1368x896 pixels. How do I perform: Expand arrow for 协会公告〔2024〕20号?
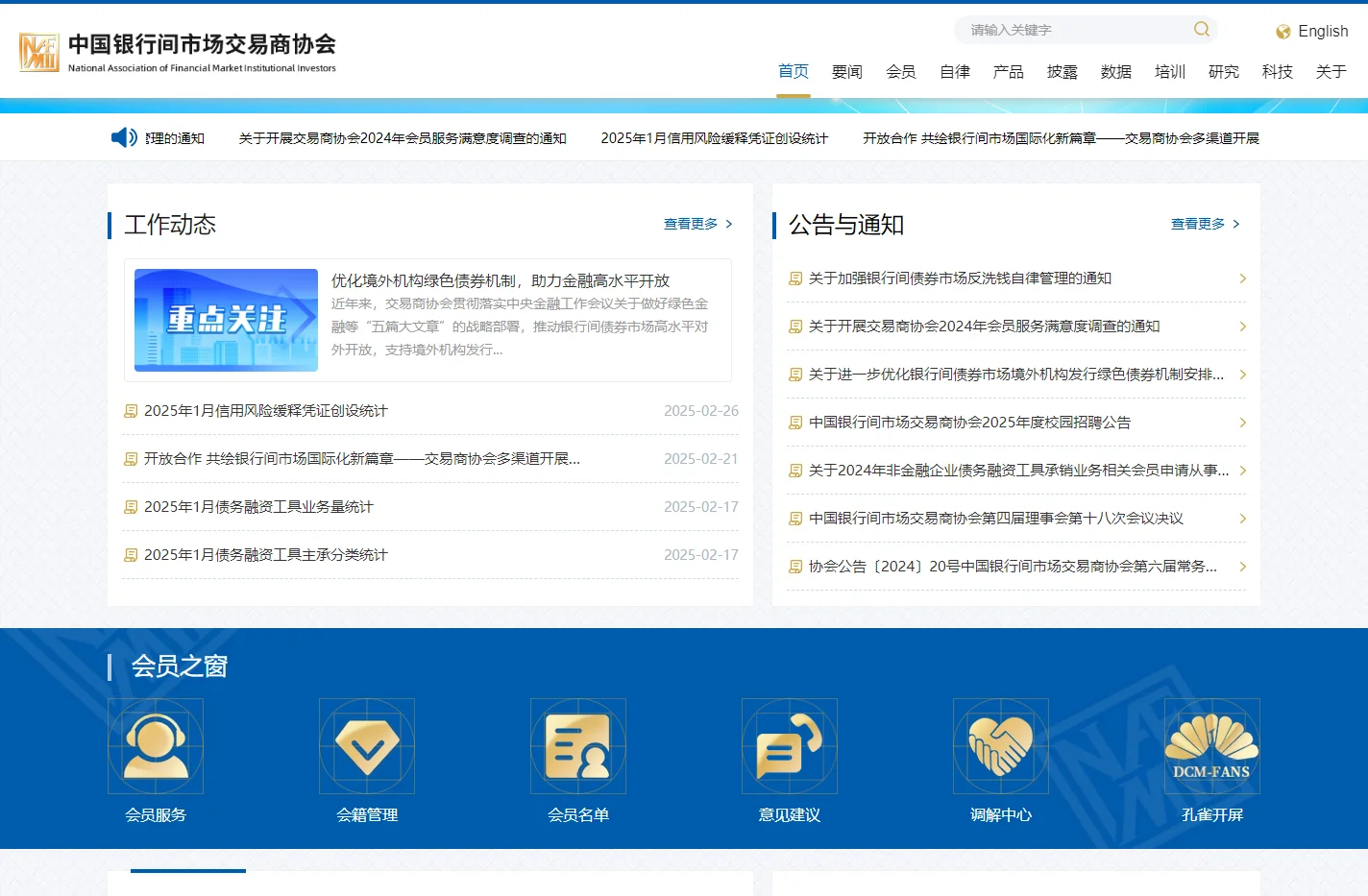pos(1242,567)
